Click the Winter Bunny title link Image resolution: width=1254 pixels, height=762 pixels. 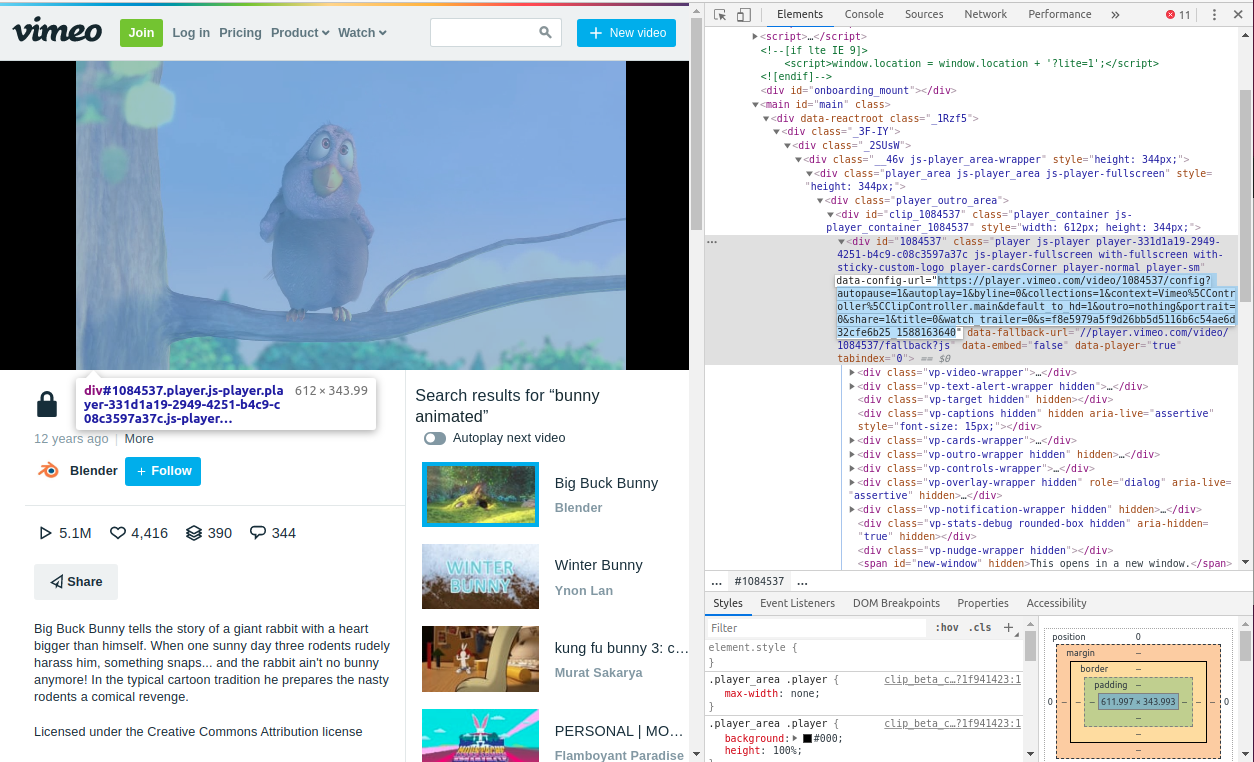(x=599, y=565)
